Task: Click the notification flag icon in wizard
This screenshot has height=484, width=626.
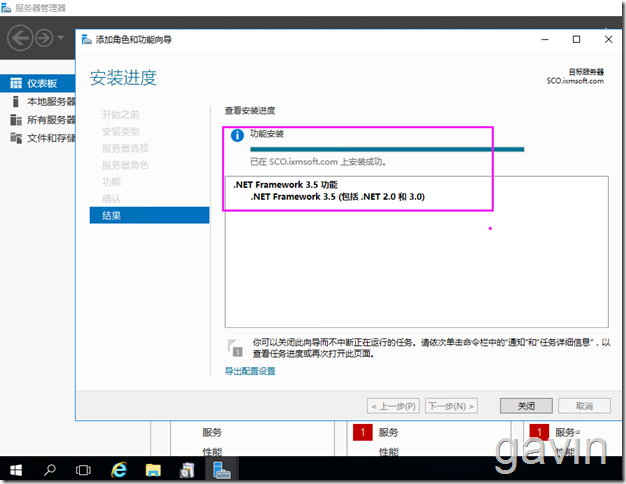Action: (x=235, y=347)
